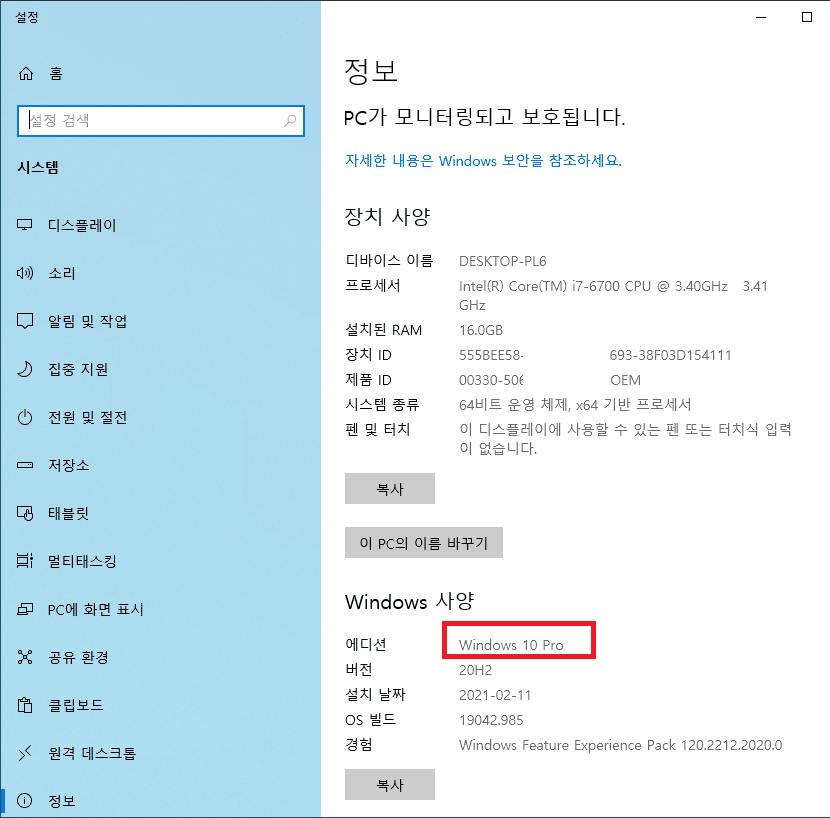Click the Clipboard icon
The height and width of the screenshot is (818, 830).
coord(25,705)
